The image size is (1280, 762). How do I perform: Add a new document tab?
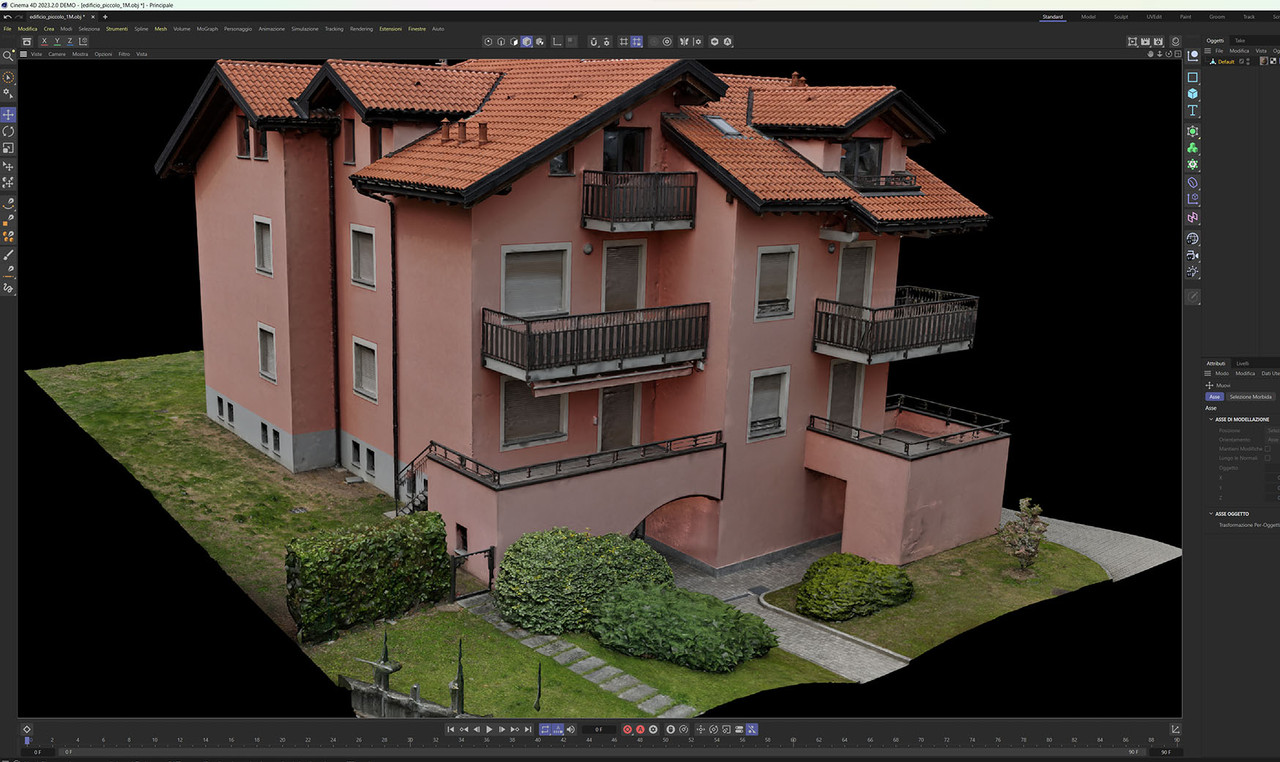coord(105,17)
